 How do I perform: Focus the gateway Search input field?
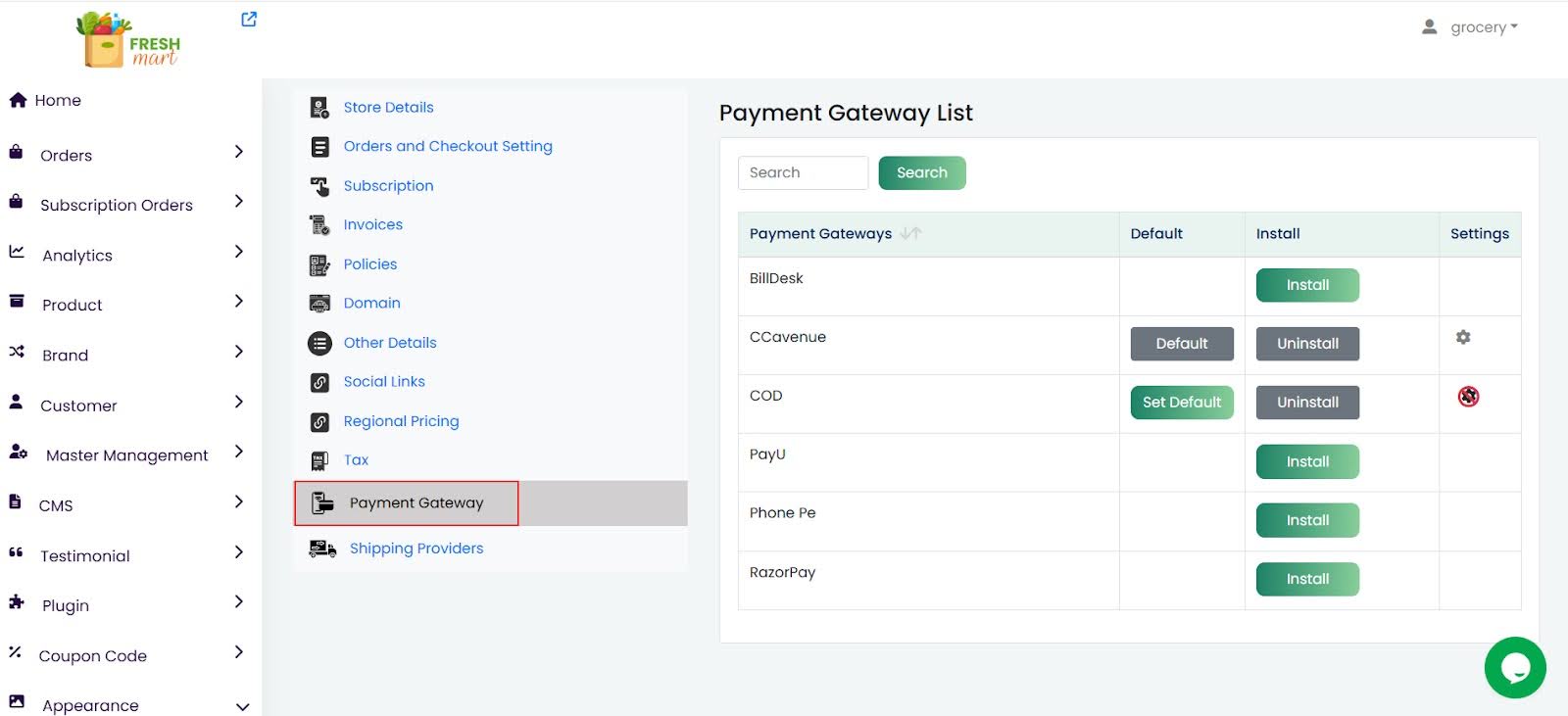802,173
